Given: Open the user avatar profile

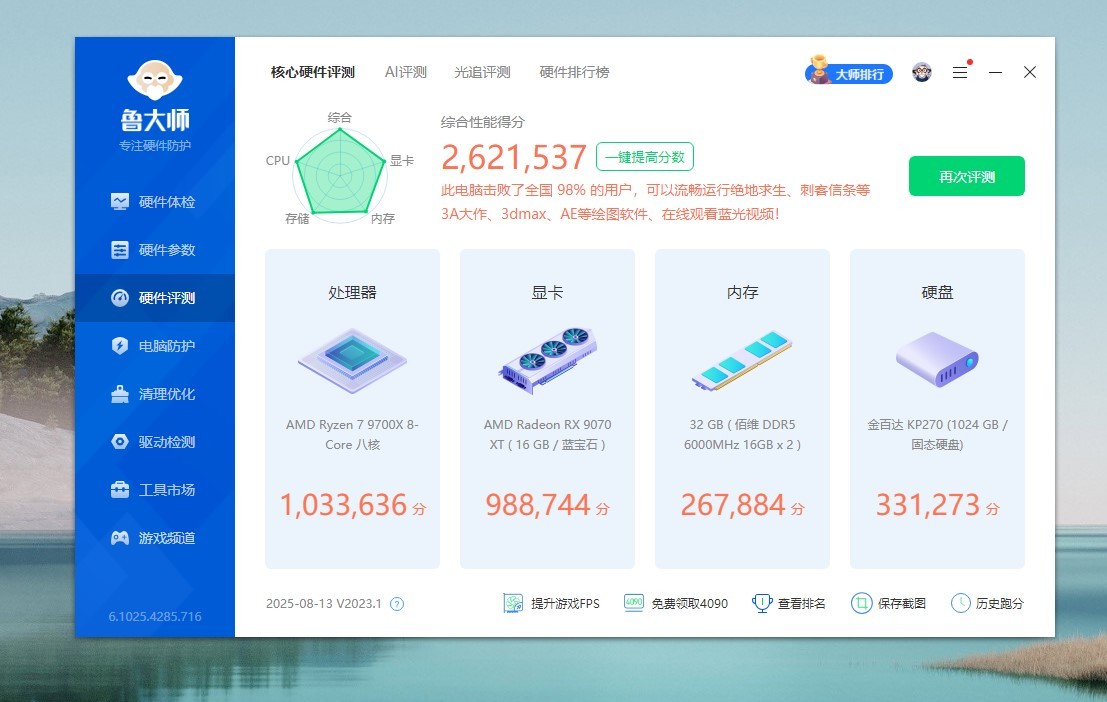Looking at the screenshot, I should click(921, 72).
